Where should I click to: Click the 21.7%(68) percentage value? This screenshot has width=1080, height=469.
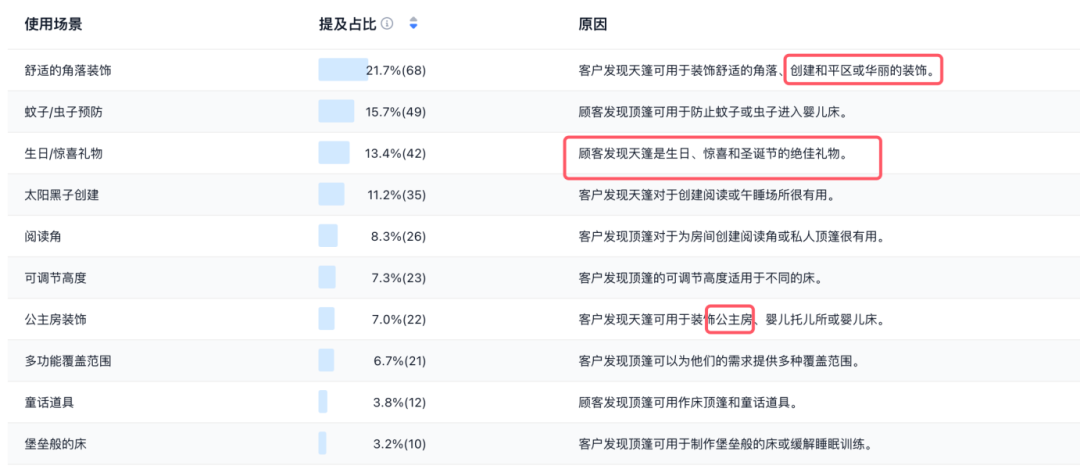coord(395,70)
